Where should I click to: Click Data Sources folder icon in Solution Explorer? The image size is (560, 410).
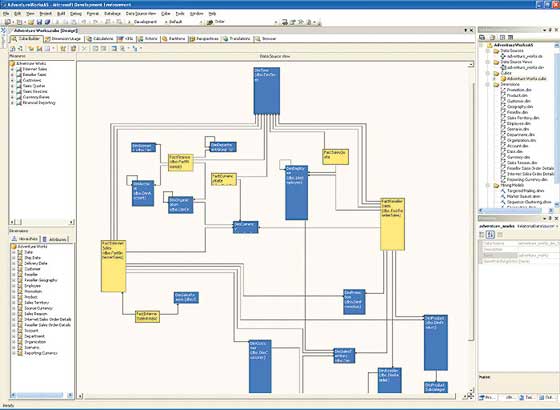click(496, 51)
